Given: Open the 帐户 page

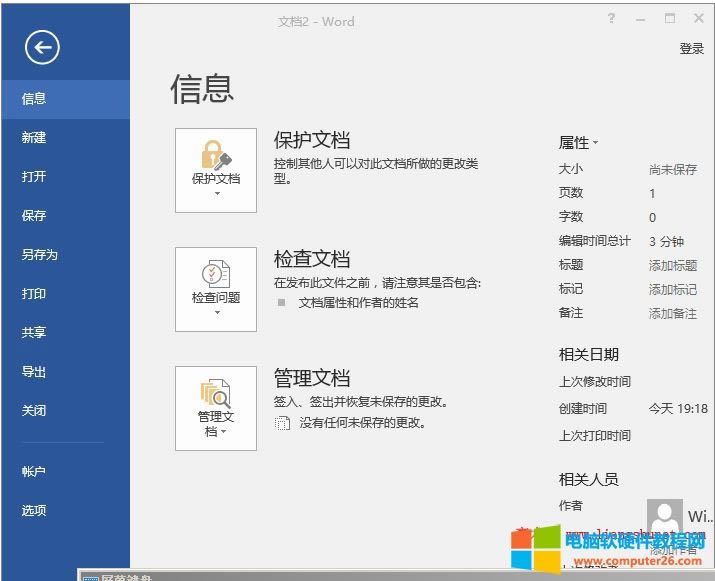Looking at the screenshot, I should coord(66,471).
